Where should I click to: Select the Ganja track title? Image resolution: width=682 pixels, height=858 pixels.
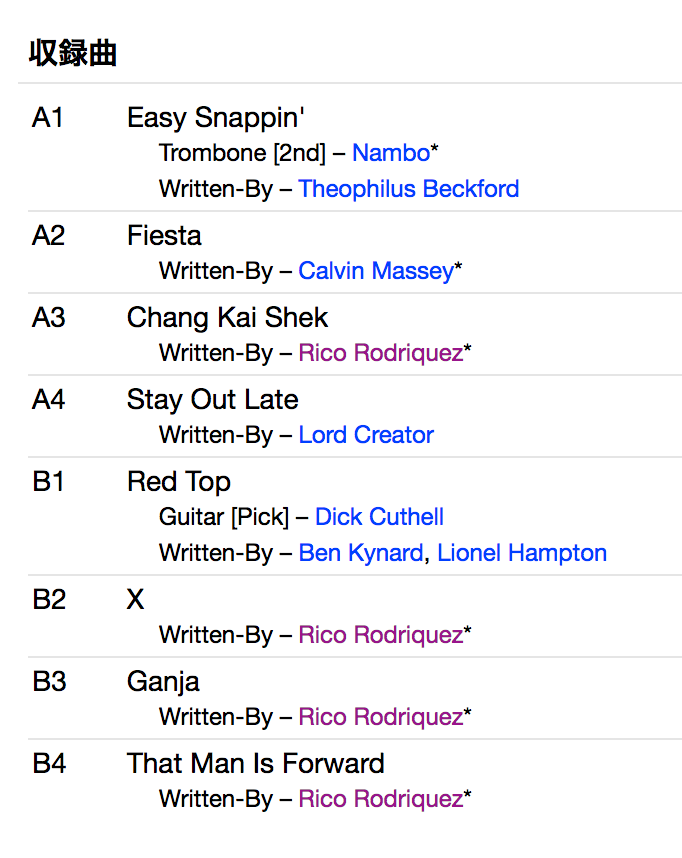click(x=163, y=682)
